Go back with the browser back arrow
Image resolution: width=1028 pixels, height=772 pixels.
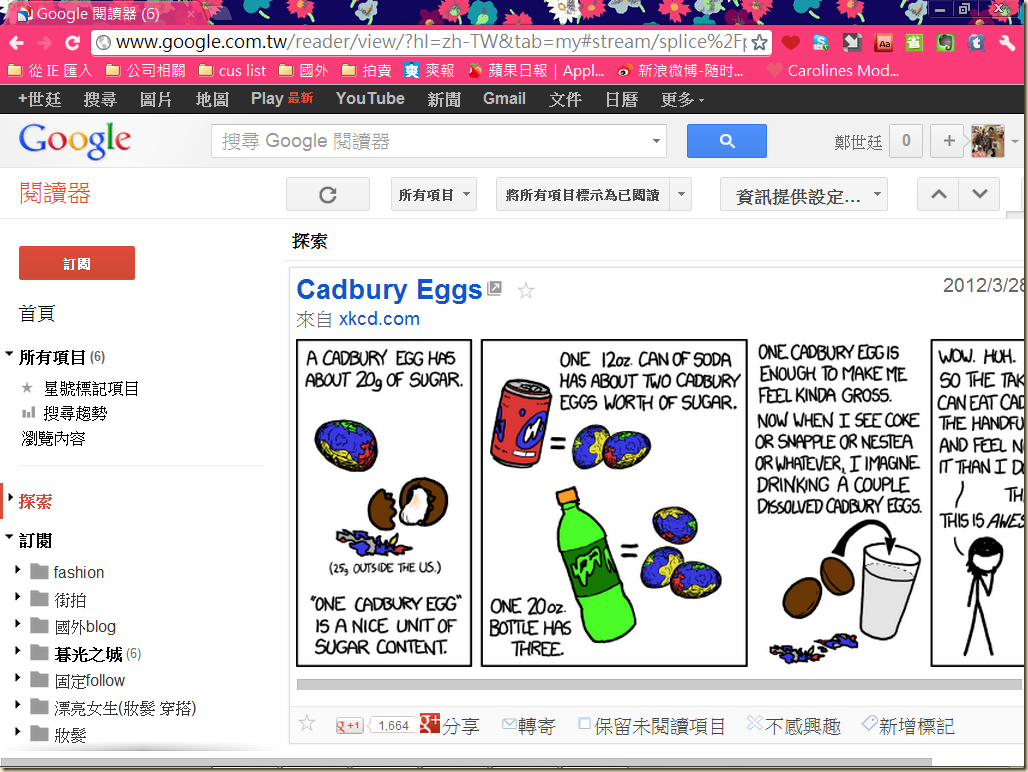coord(16,43)
